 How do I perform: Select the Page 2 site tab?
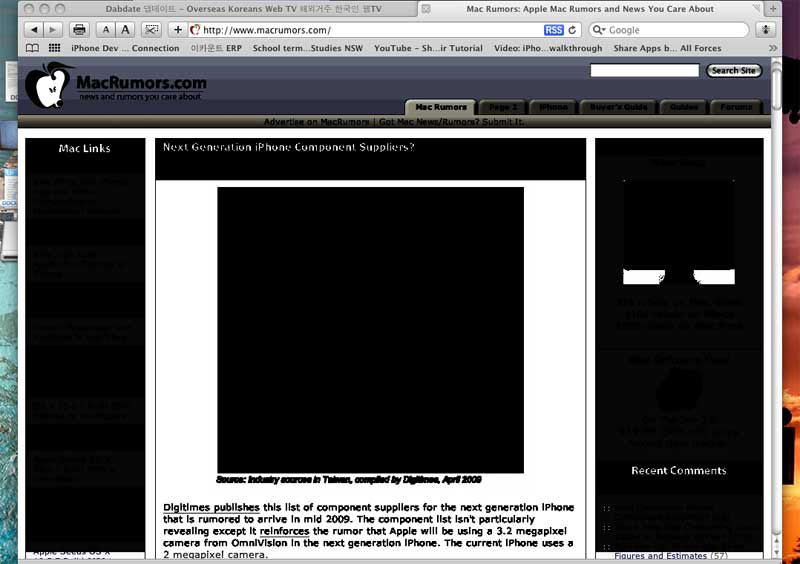pos(503,107)
